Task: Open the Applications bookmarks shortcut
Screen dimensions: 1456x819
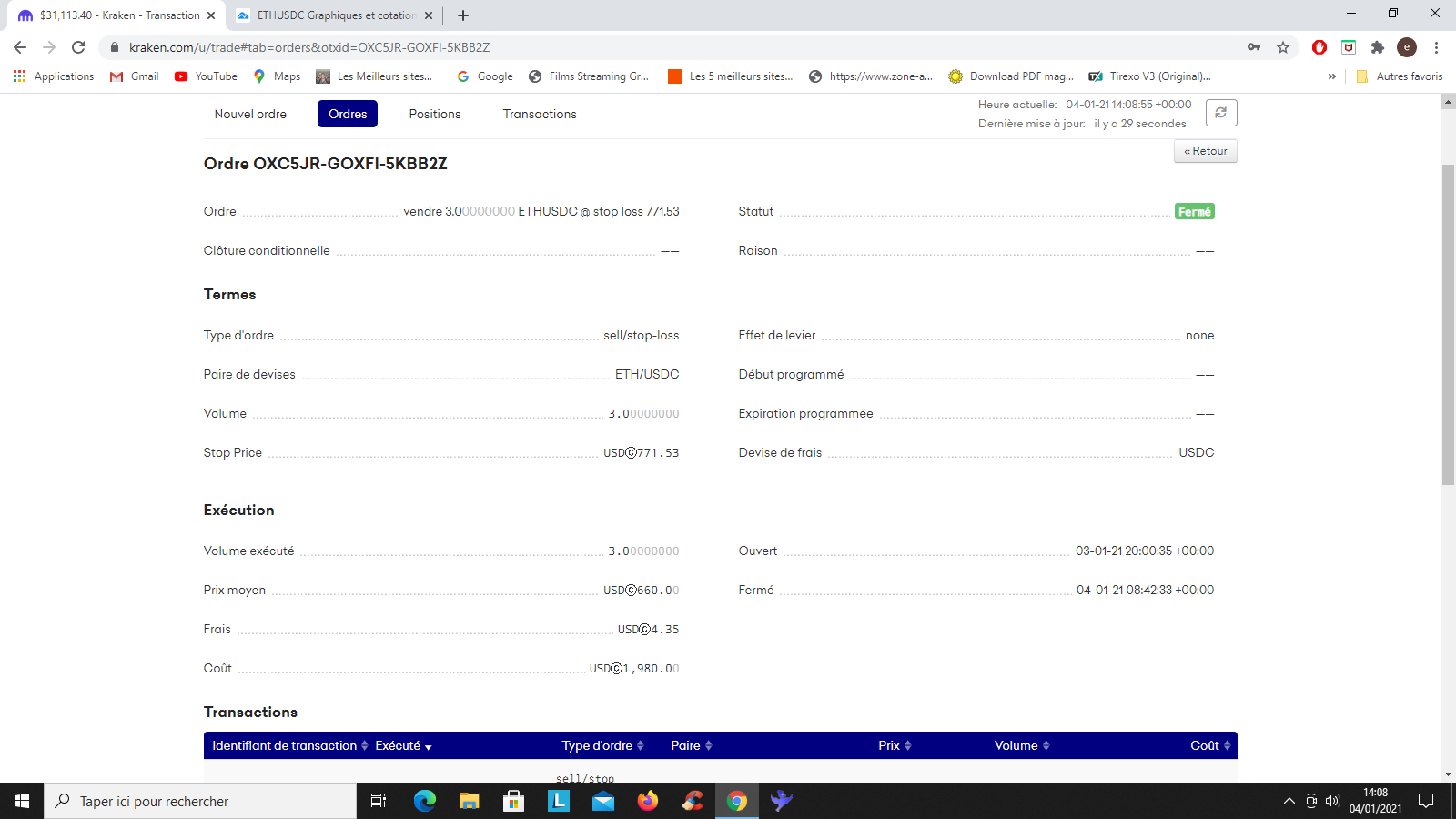Action: pyautogui.click(x=54, y=76)
